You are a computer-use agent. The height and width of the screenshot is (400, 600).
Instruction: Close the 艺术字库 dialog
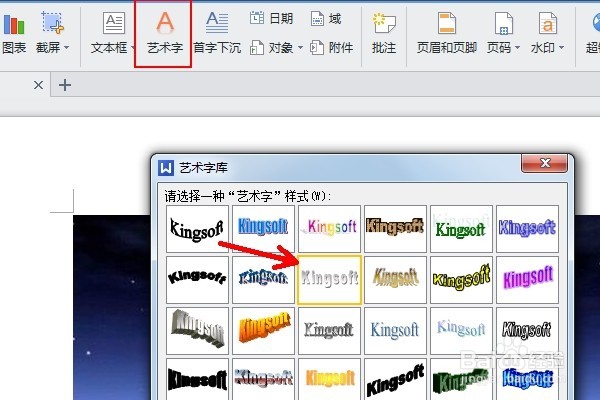[x=544, y=163]
